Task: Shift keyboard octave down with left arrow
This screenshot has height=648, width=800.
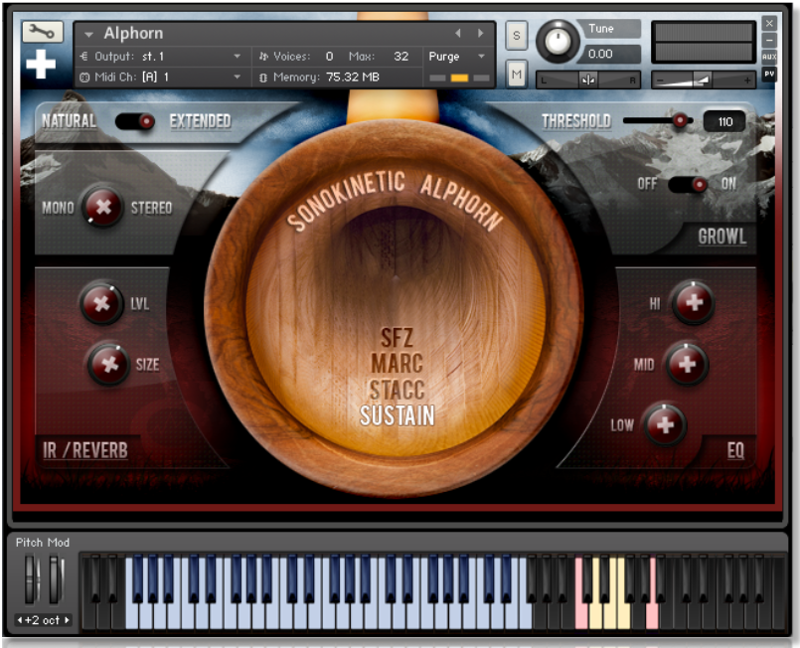Action: (x=20, y=620)
